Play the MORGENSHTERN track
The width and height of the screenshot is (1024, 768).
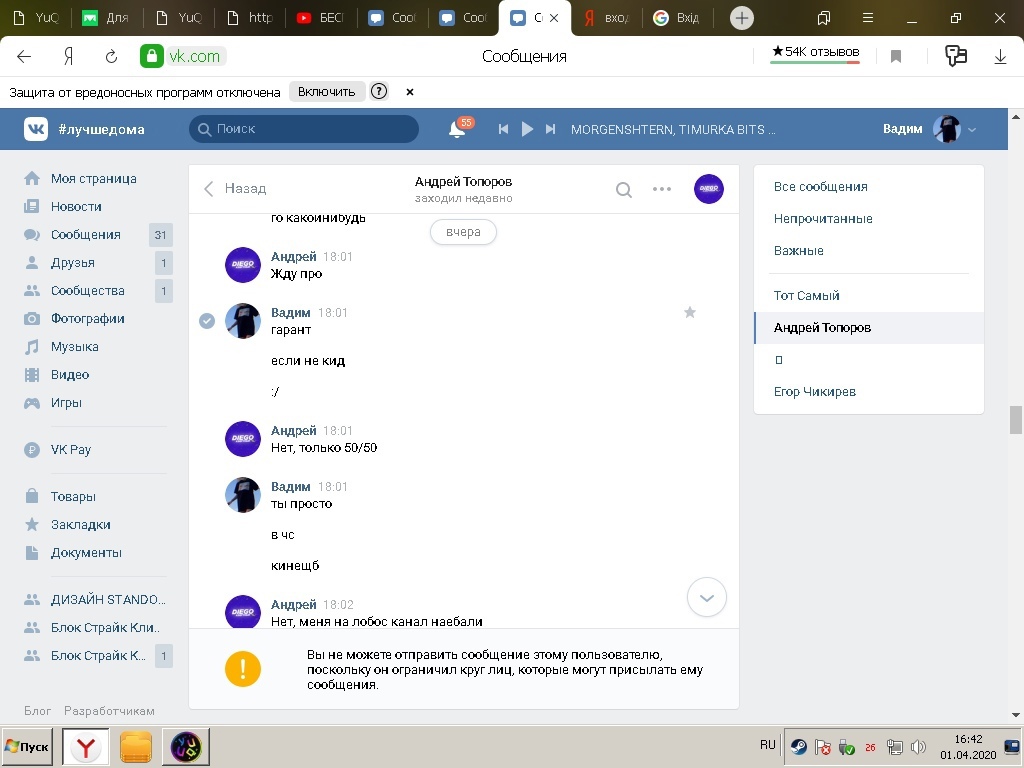[x=527, y=129]
